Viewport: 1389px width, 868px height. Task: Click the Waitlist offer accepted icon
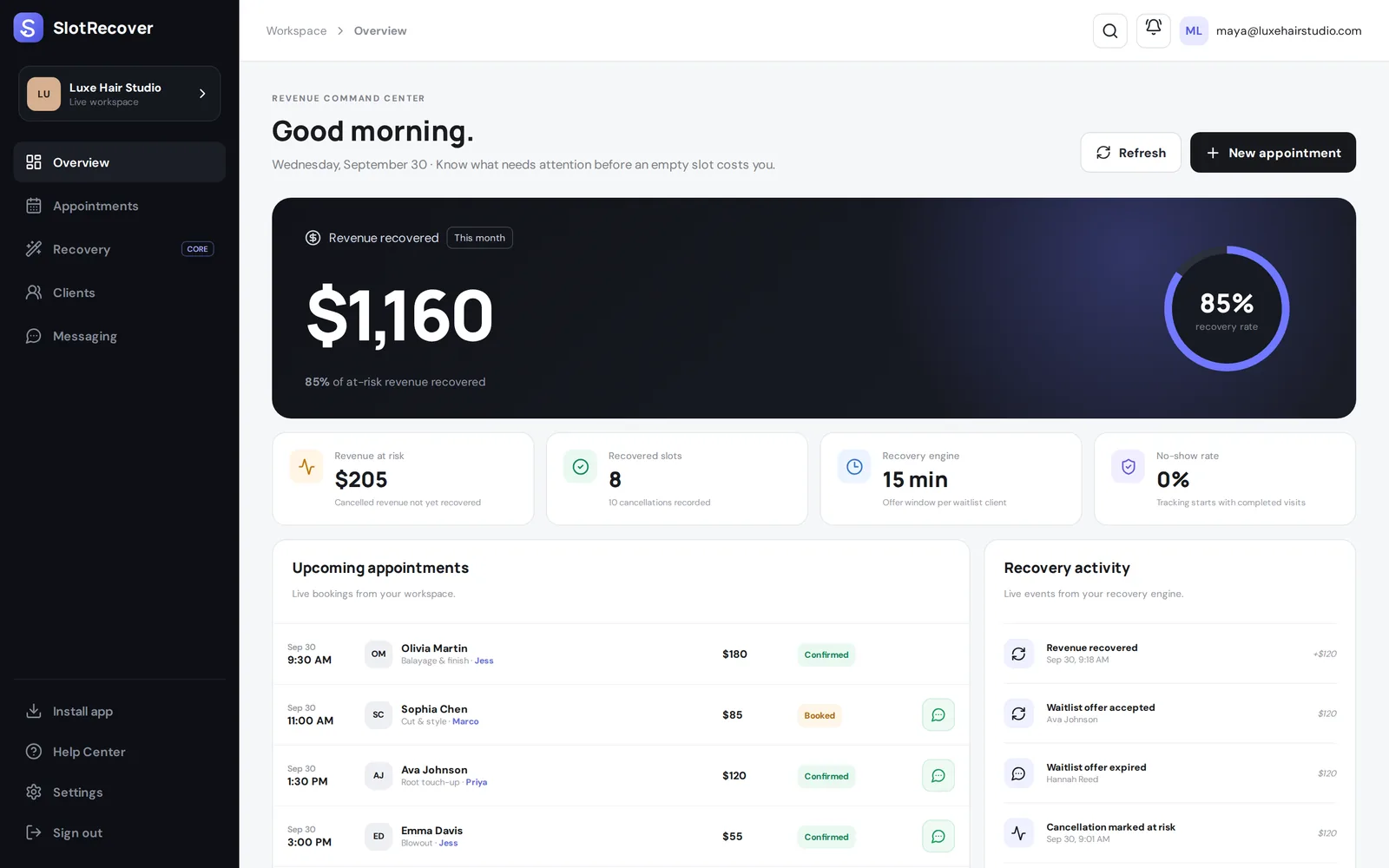(1018, 713)
